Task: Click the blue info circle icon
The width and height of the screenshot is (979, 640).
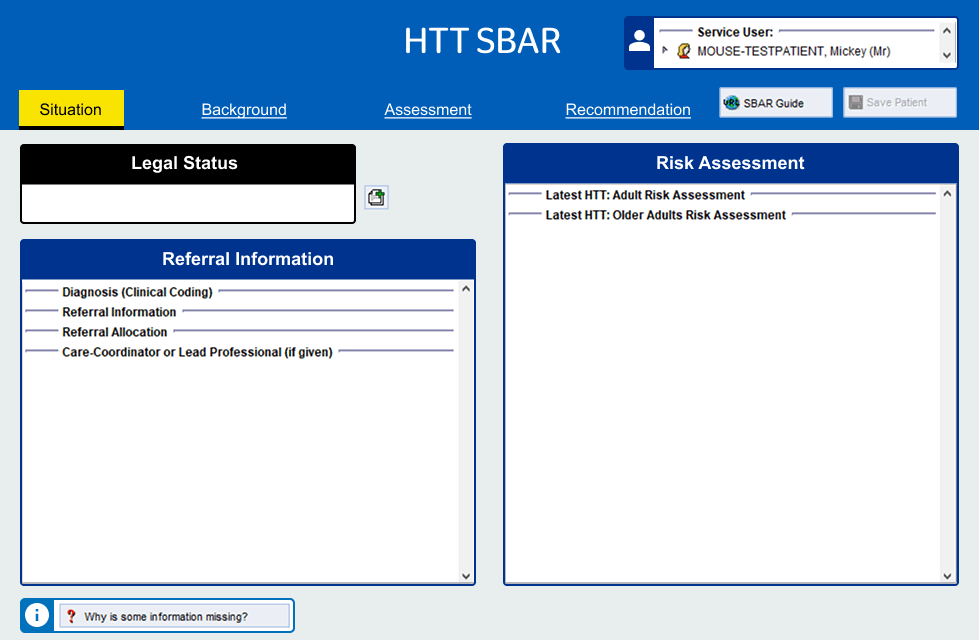Action: [37, 616]
